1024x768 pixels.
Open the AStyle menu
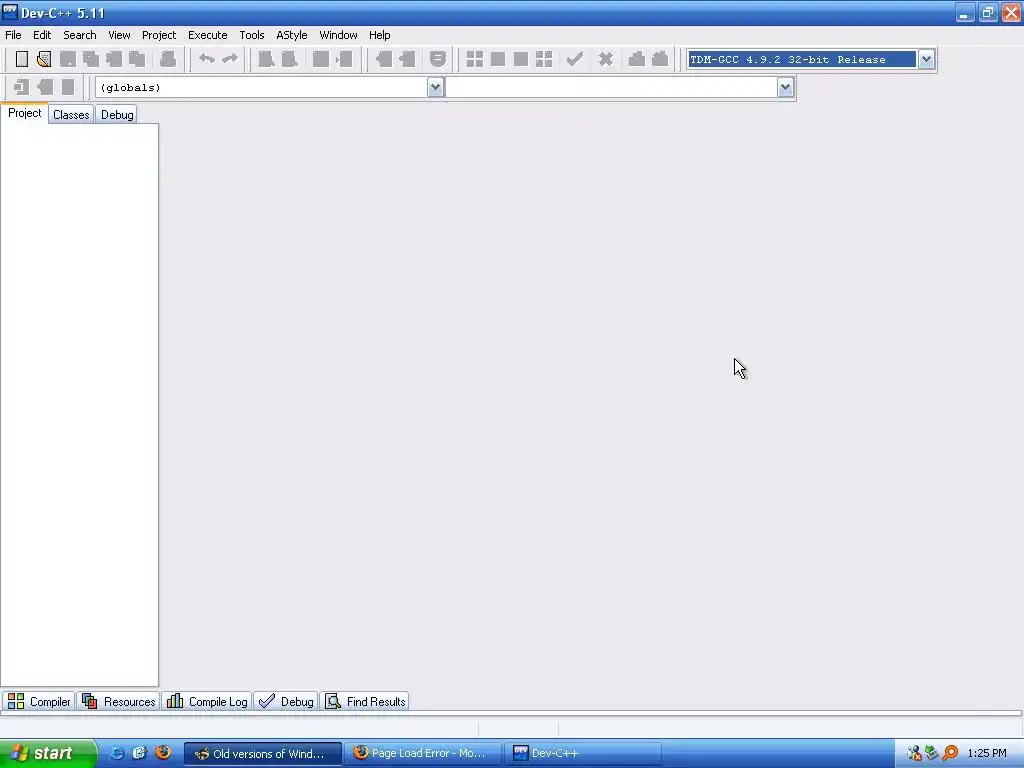coord(291,35)
